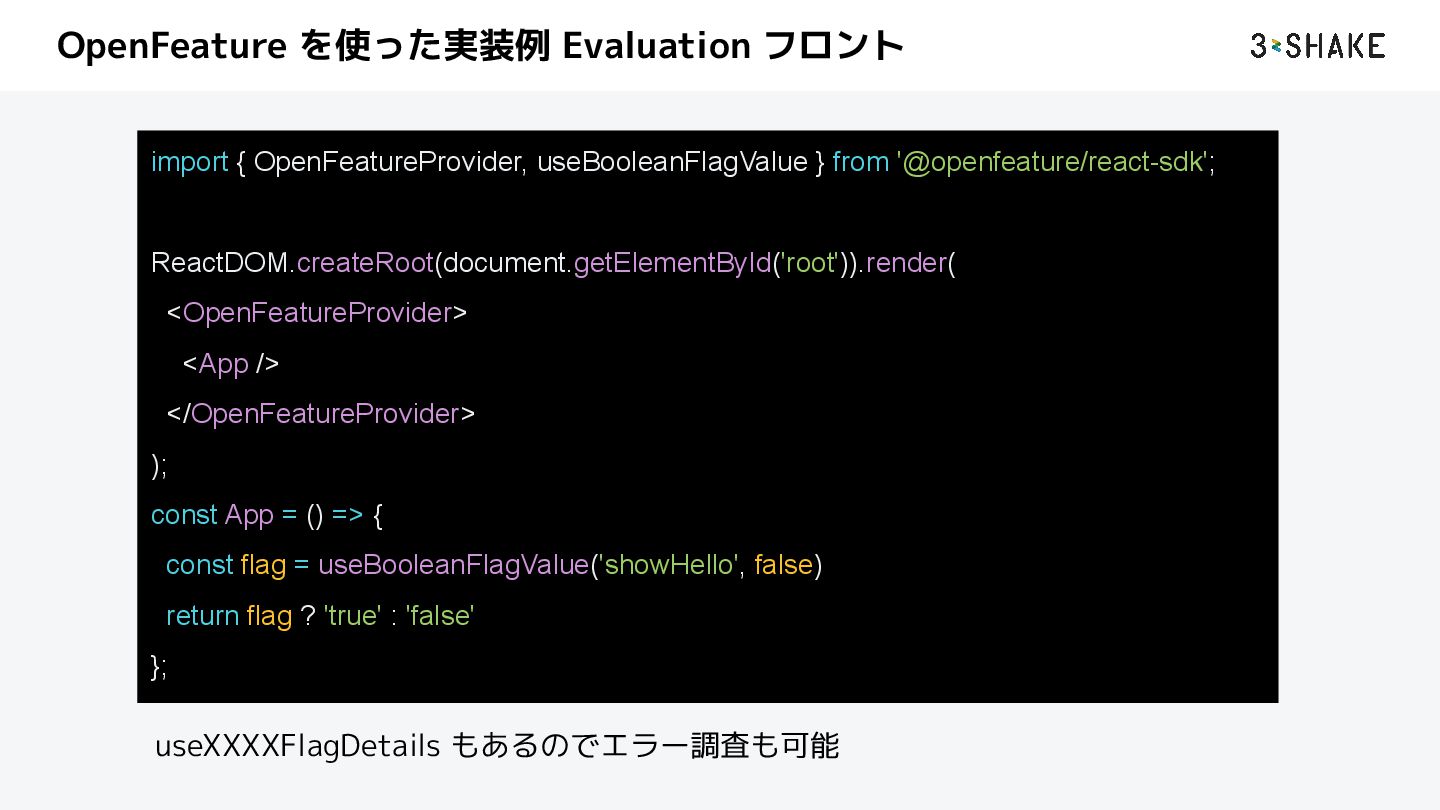Image resolution: width=1440 pixels, height=810 pixels.
Task: Click the 'return' keyword
Action: pos(202,616)
